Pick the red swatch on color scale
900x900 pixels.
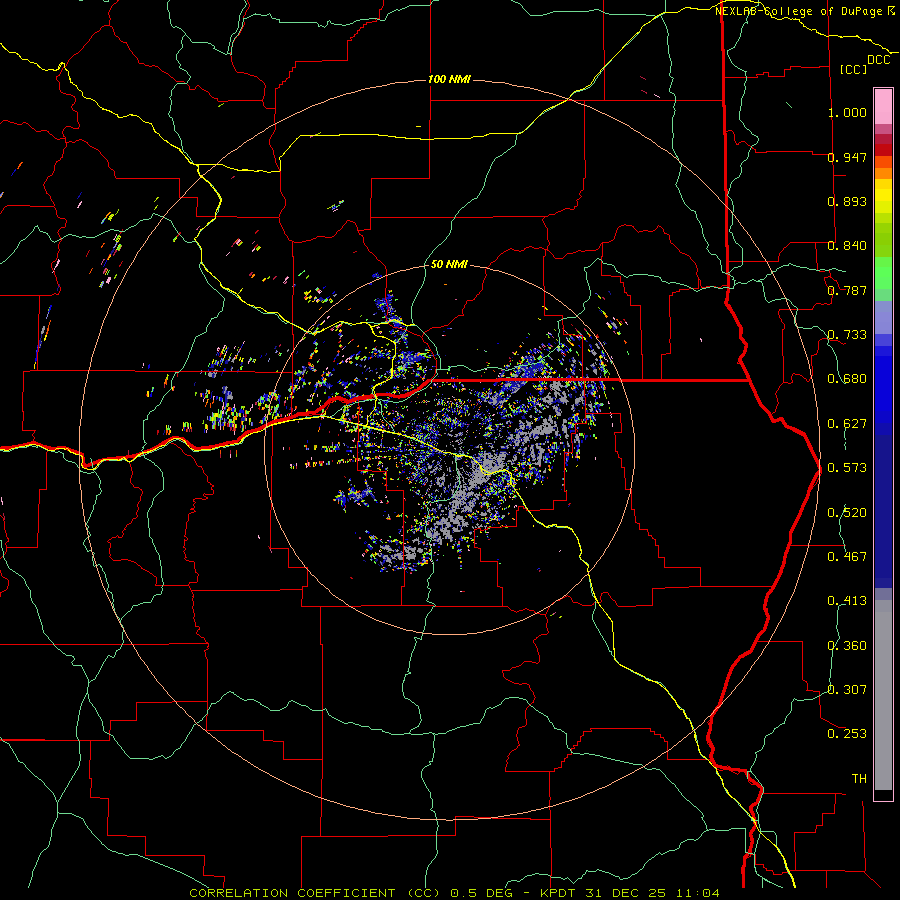click(x=883, y=150)
